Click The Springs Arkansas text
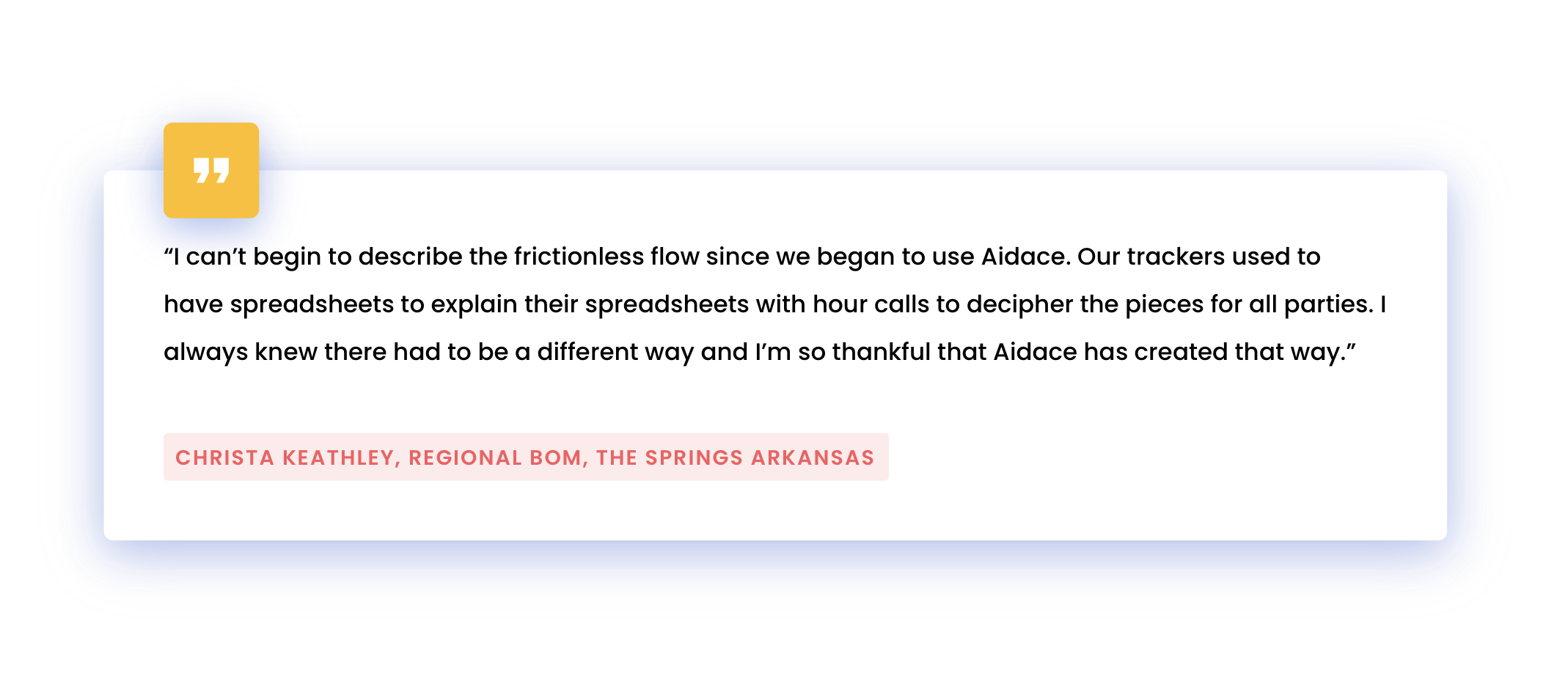1568x673 pixels. coord(735,457)
